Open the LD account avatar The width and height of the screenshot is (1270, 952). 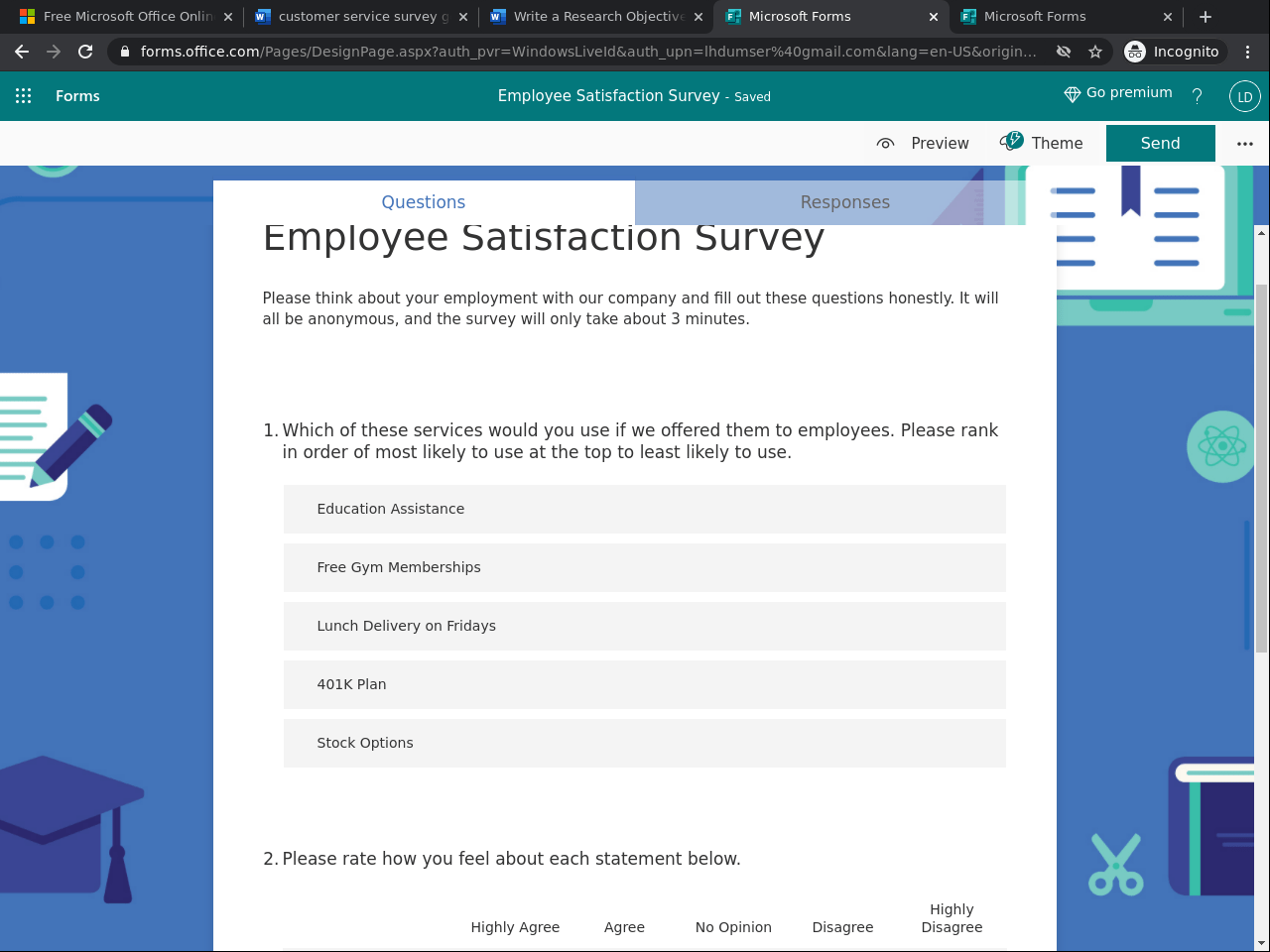[1243, 96]
